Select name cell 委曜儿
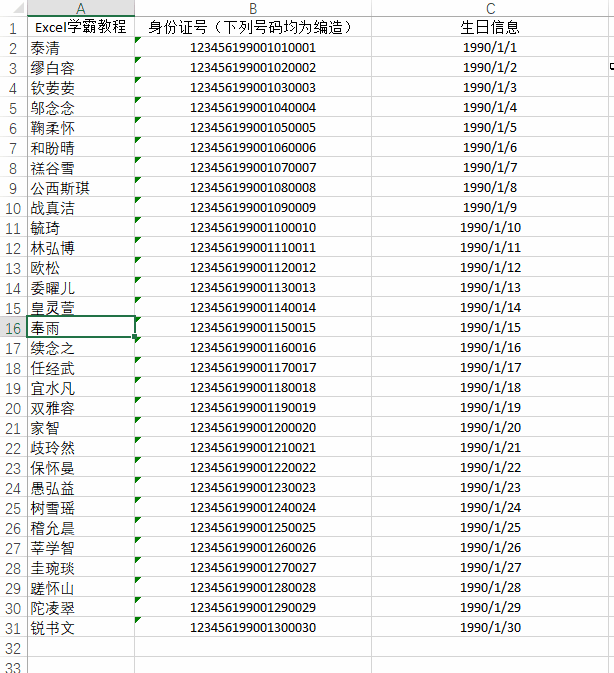Viewport: 614px width, 673px height. pos(81,288)
